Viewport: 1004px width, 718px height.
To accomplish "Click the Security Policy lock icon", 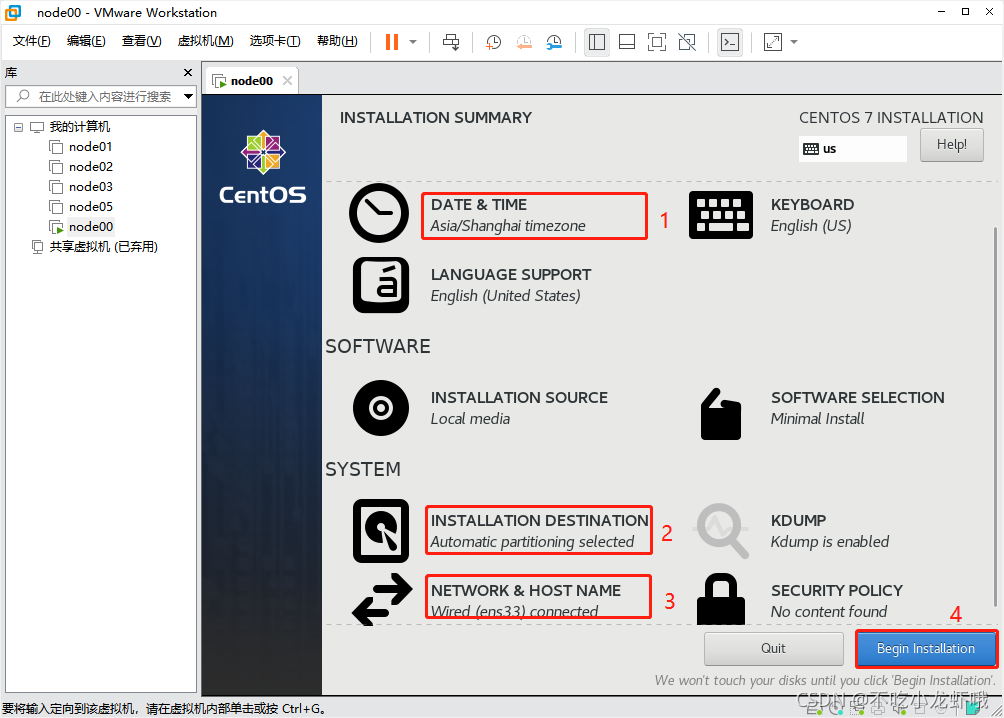I will [721, 600].
